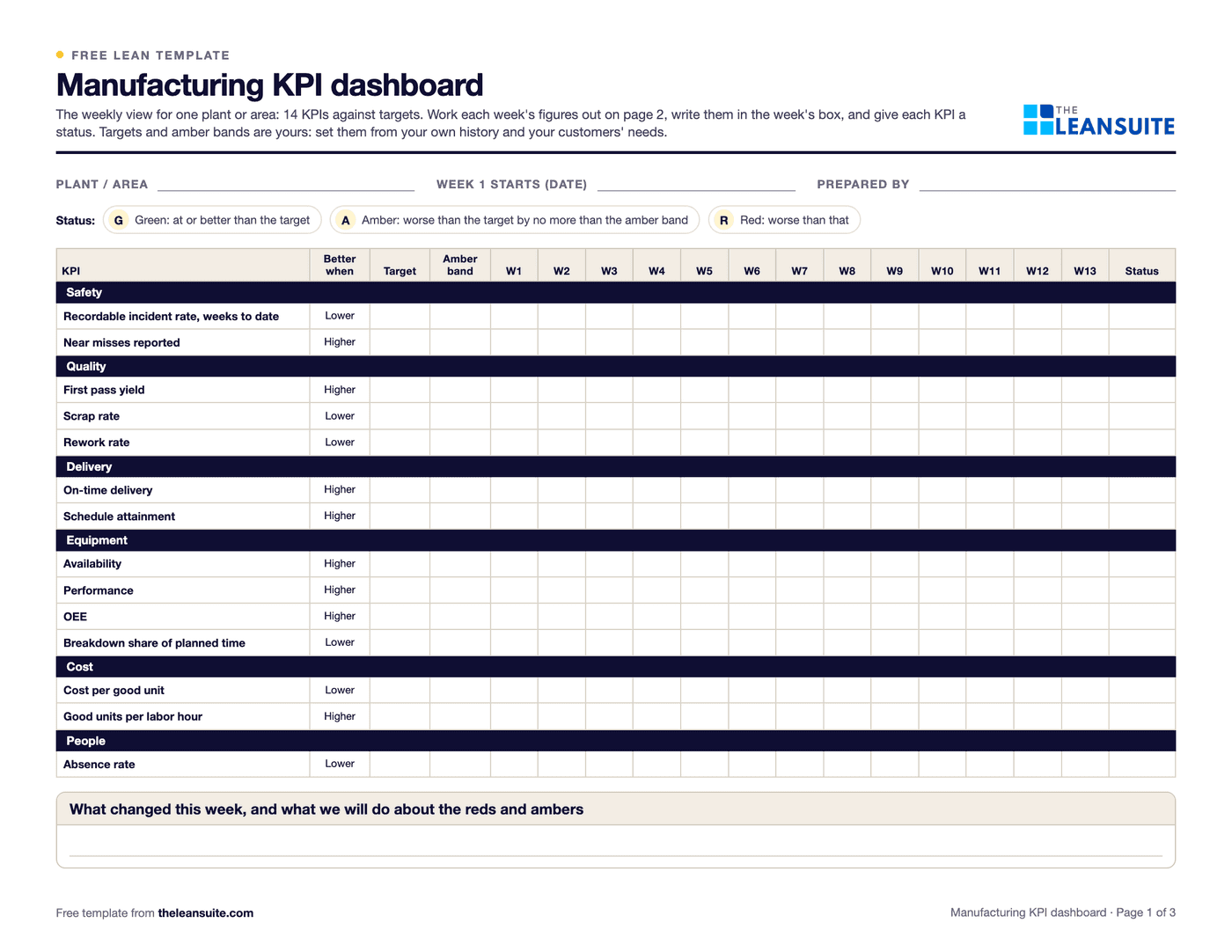Click the Prepared by line
The height and width of the screenshot is (952, 1232).
[1047, 185]
